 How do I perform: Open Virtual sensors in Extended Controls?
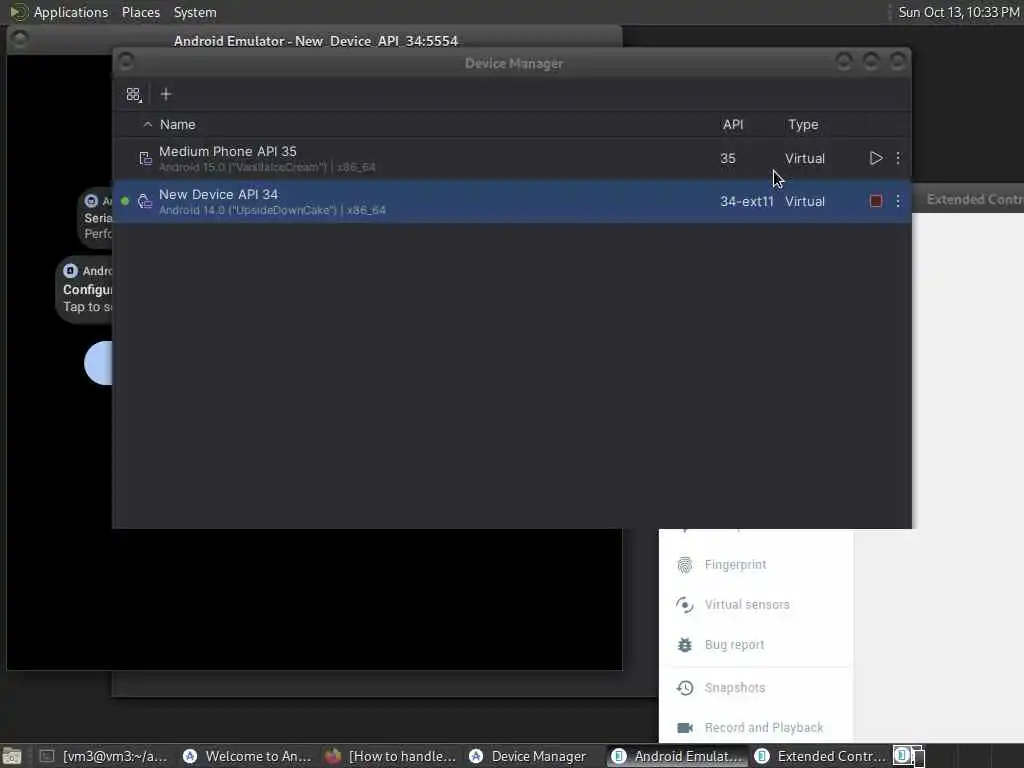point(756,605)
